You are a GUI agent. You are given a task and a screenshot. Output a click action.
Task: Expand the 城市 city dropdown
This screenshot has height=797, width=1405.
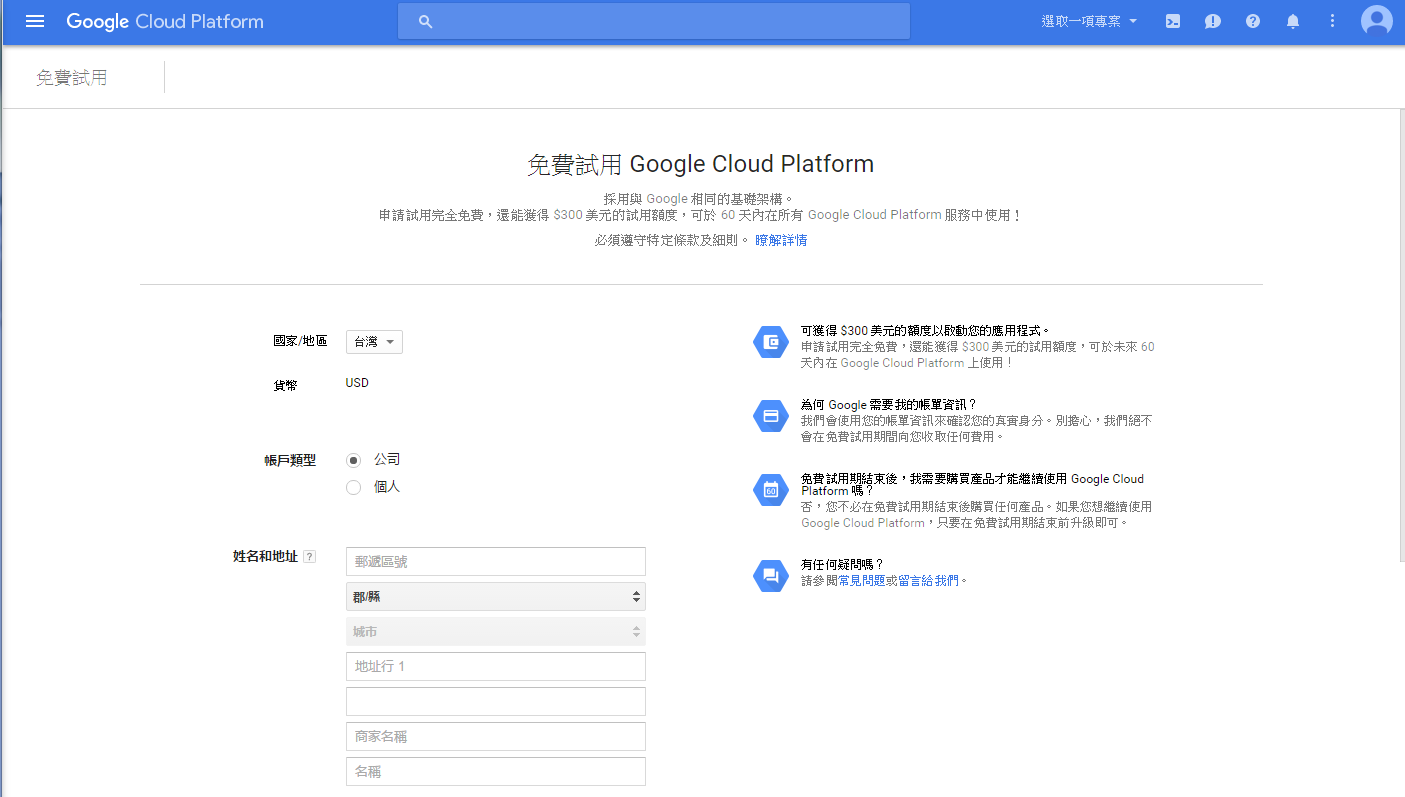coord(496,631)
